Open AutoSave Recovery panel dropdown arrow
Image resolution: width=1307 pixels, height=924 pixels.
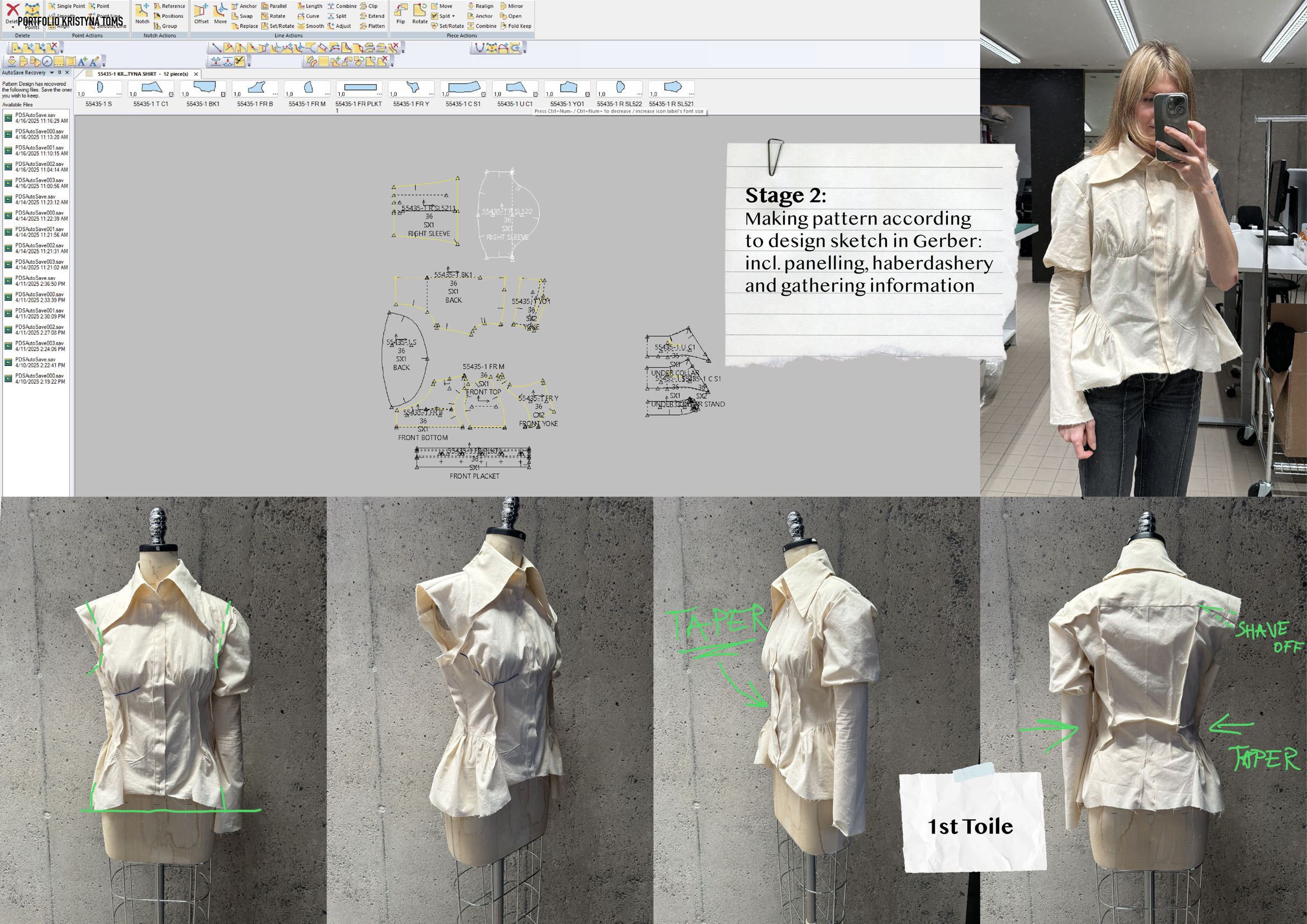click(x=52, y=73)
